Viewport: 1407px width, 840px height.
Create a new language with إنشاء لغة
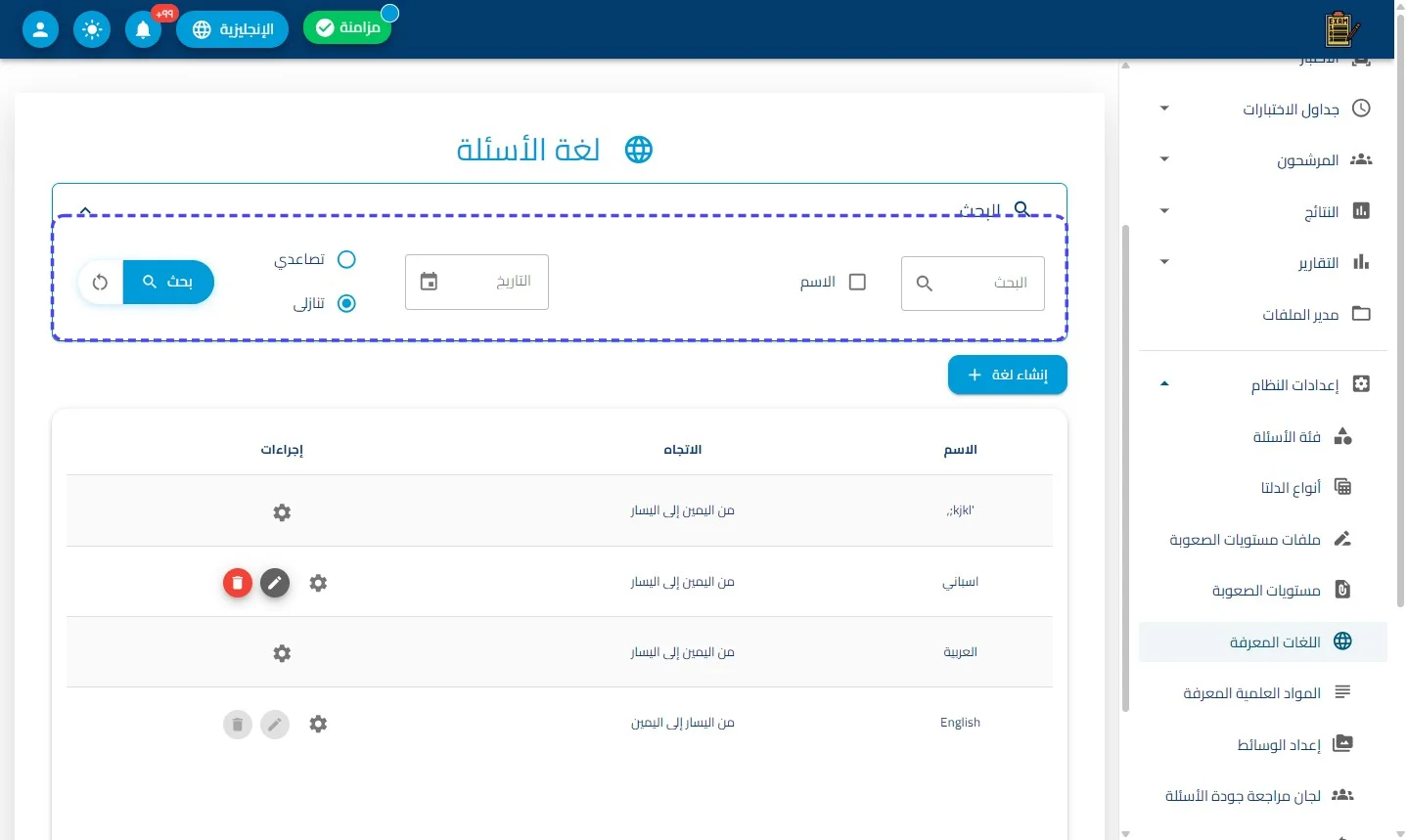(1008, 376)
